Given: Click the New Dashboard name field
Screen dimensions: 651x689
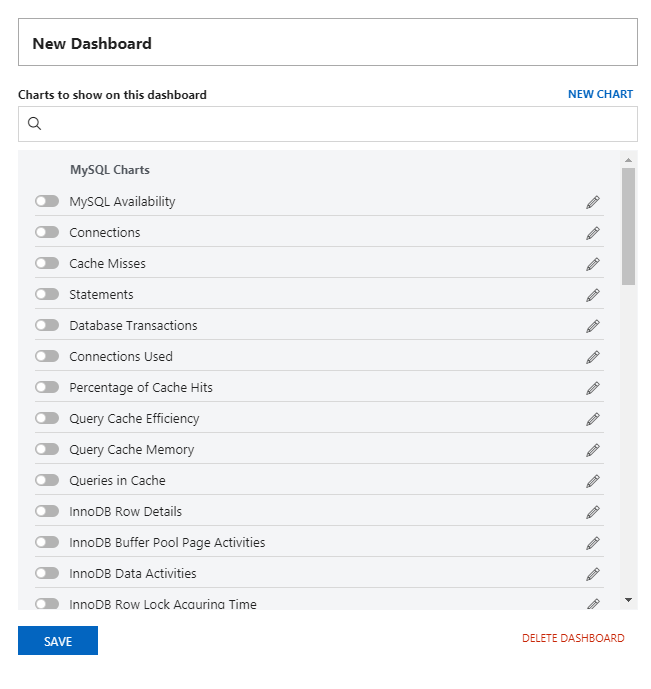Looking at the screenshot, I should click(327, 43).
